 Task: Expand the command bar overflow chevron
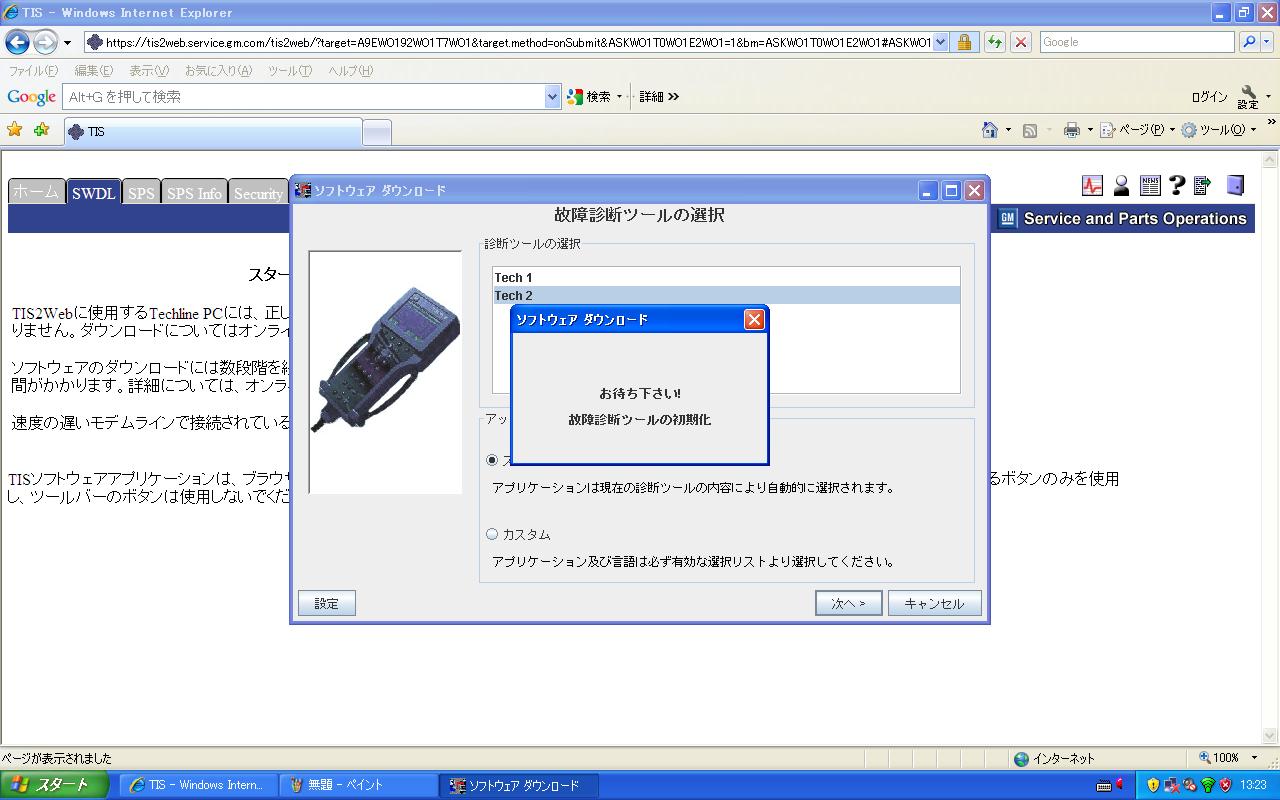point(1272,123)
